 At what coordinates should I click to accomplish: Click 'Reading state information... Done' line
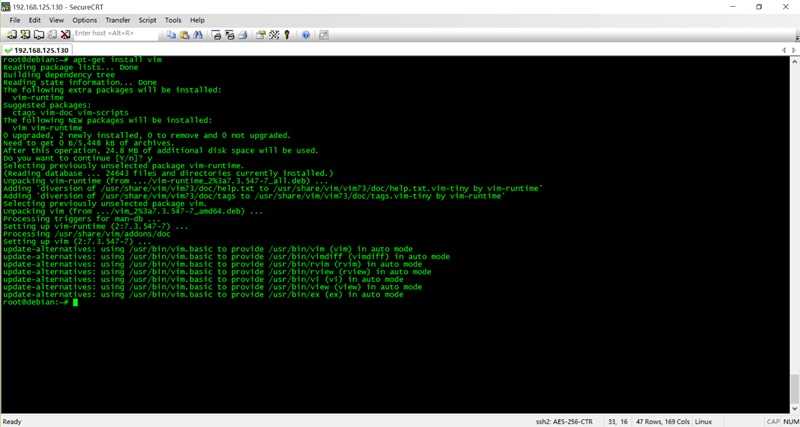pyautogui.click(x=80, y=83)
